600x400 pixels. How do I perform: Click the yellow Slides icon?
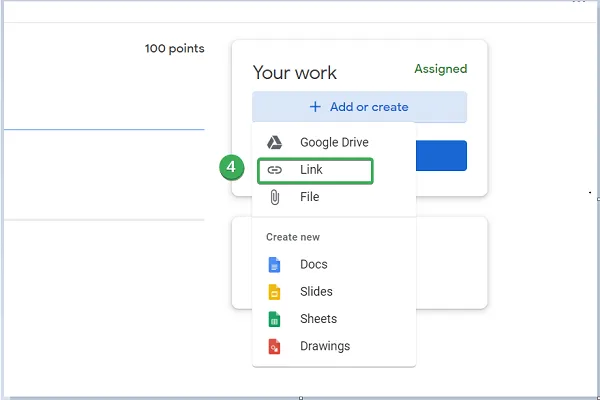click(274, 292)
